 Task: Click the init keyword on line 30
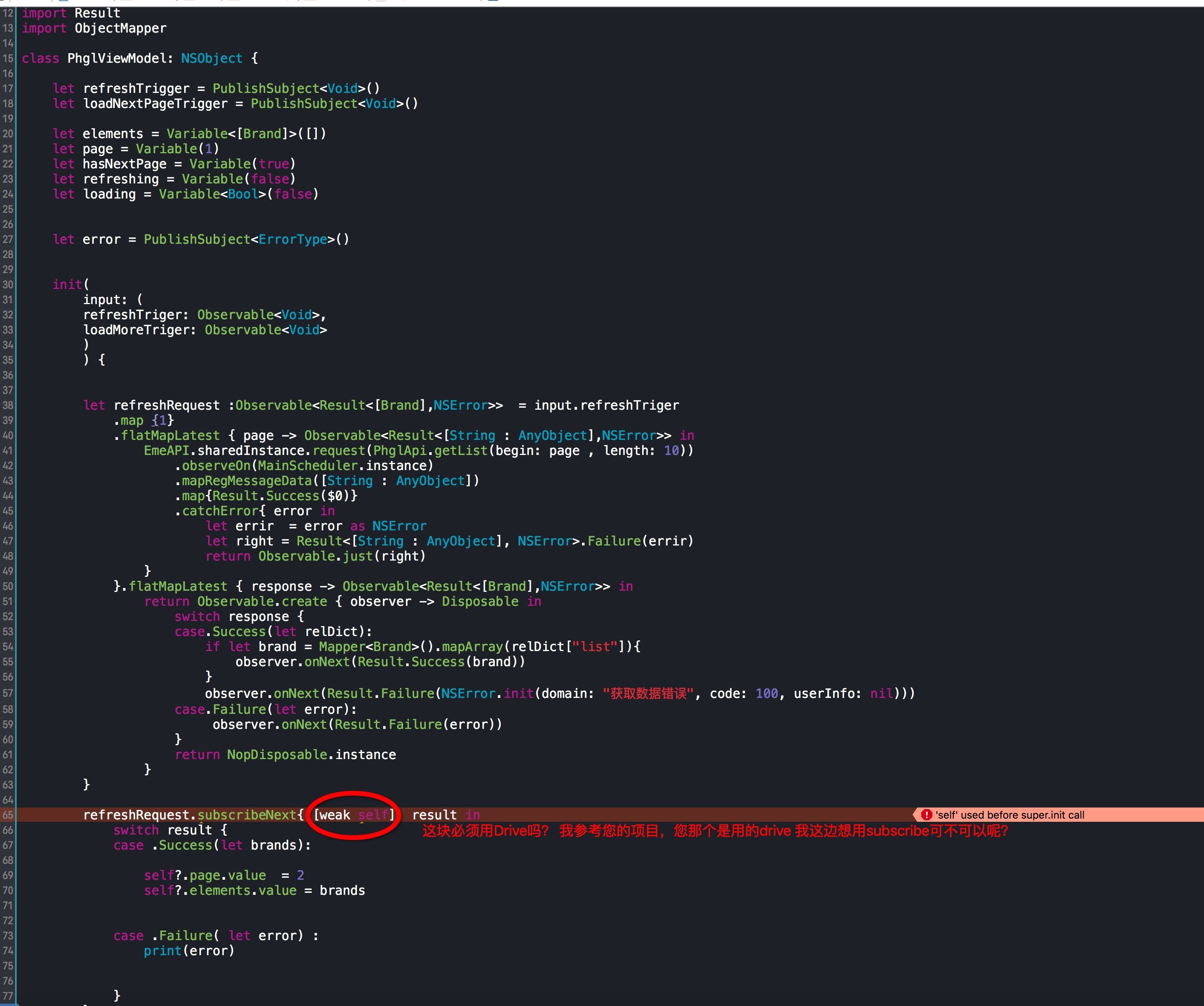tap(68, 284)
